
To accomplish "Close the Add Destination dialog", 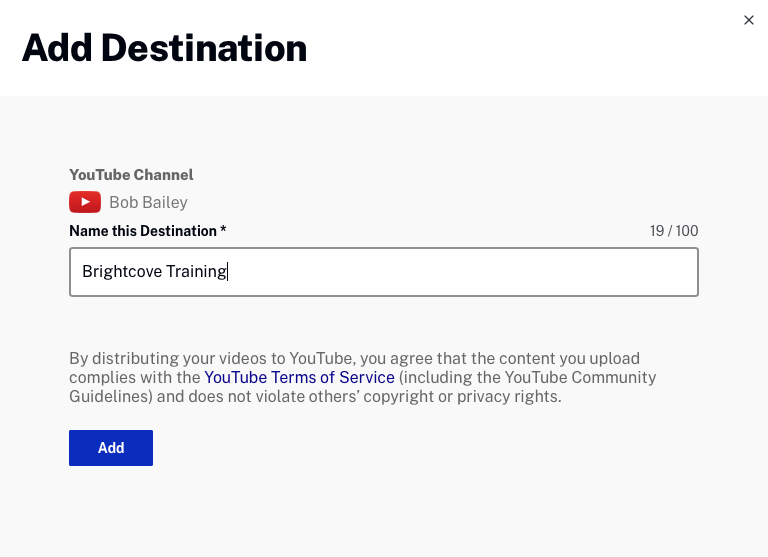I will (x=749, y=20).
